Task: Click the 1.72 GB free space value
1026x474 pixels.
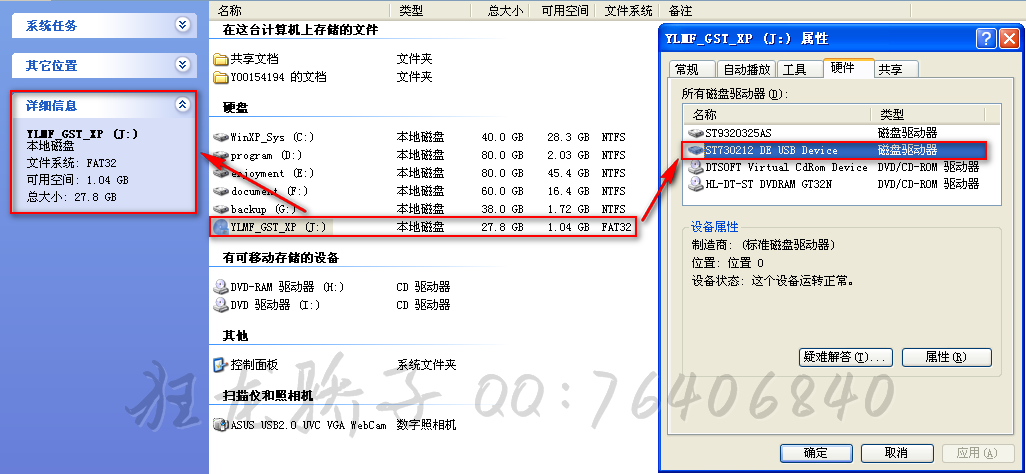Action: 569,210
